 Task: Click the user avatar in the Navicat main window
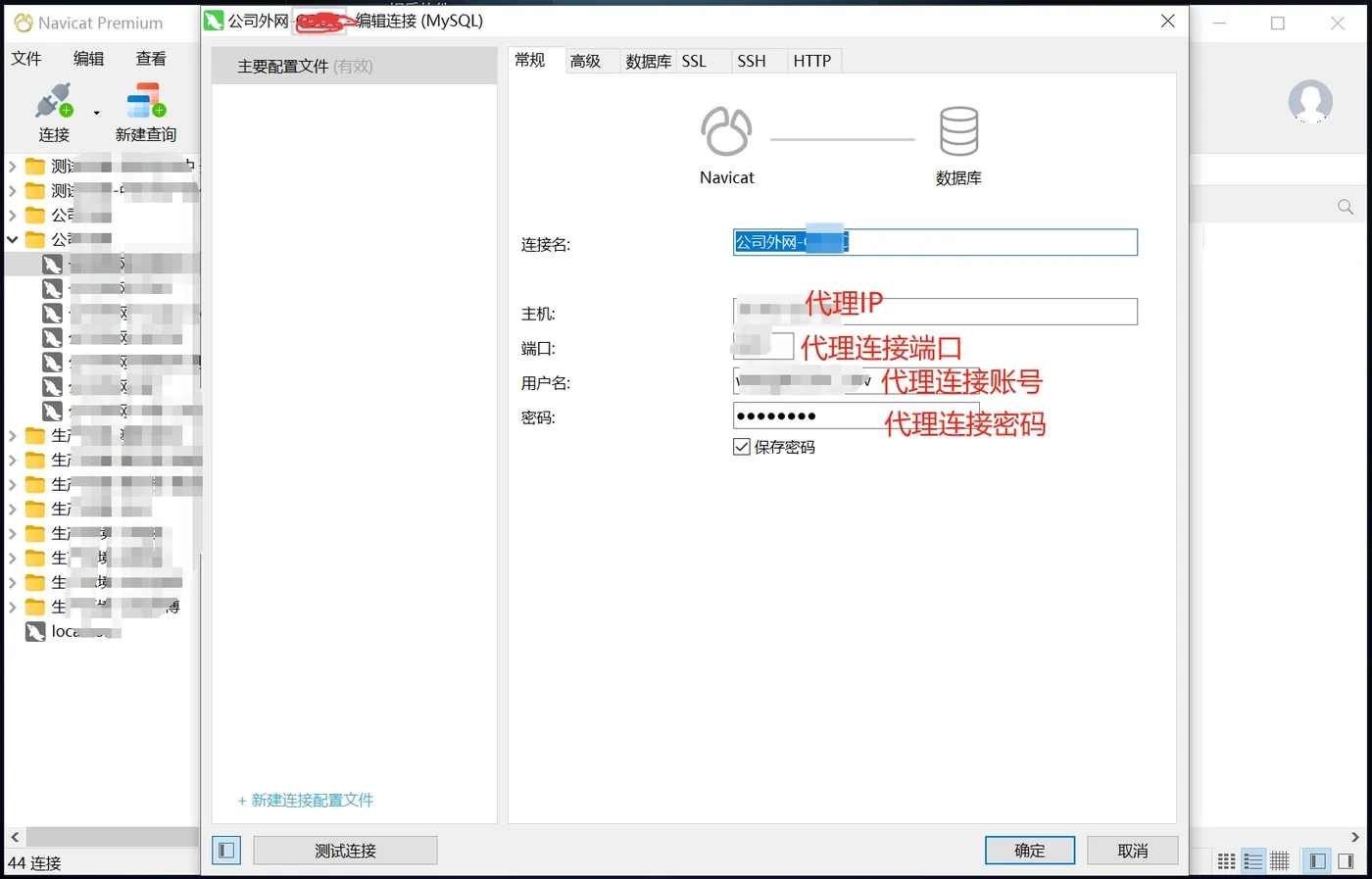tap(1310, 101)
